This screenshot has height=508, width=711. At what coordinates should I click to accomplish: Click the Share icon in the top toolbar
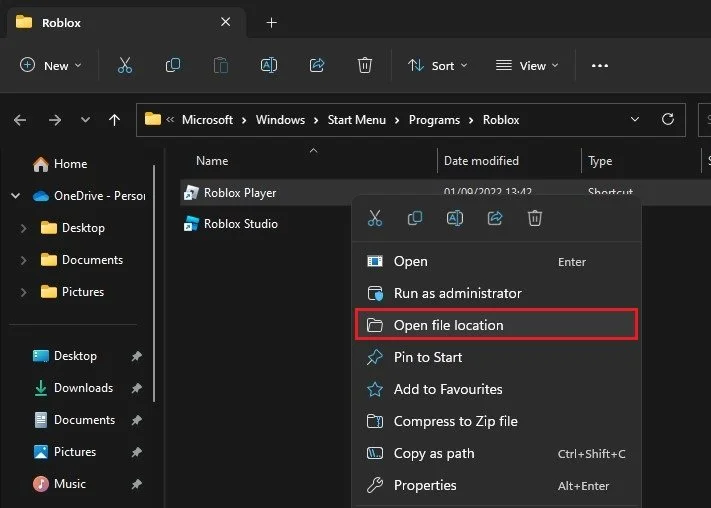pyautogui.click(x=317, y=65)
